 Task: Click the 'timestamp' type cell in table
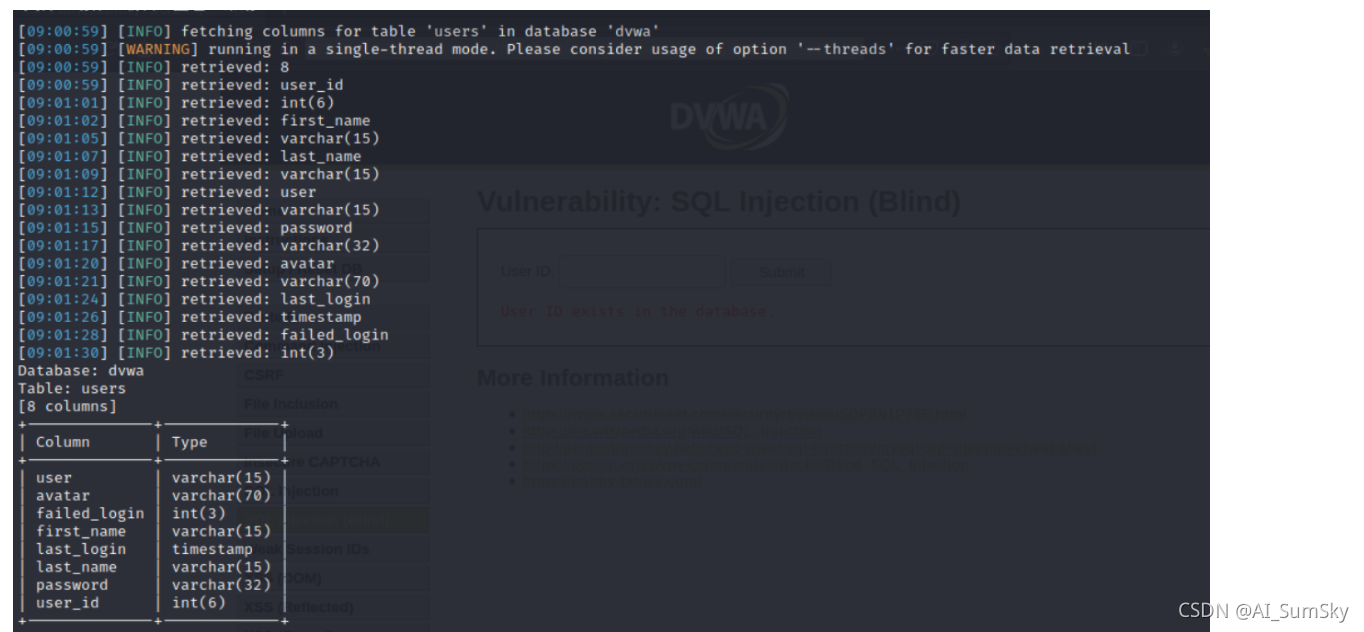(212, 550)
